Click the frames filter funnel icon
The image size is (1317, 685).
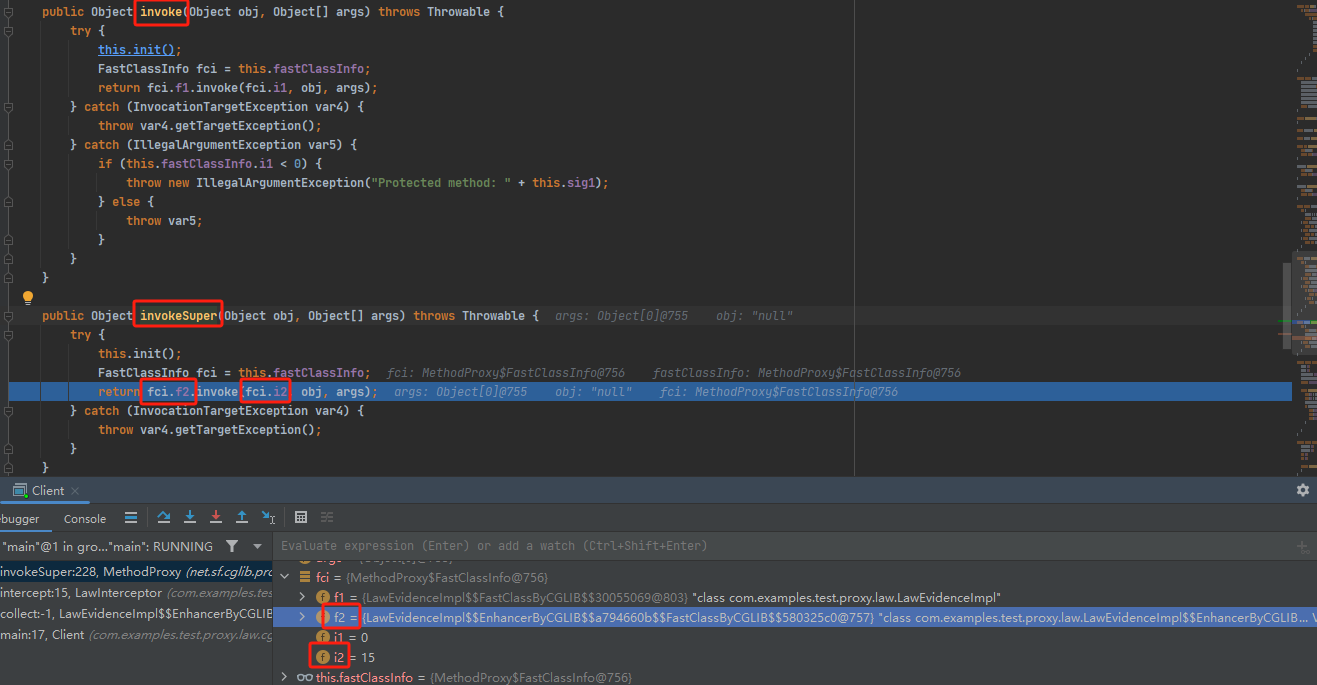[x=232, y=546]
